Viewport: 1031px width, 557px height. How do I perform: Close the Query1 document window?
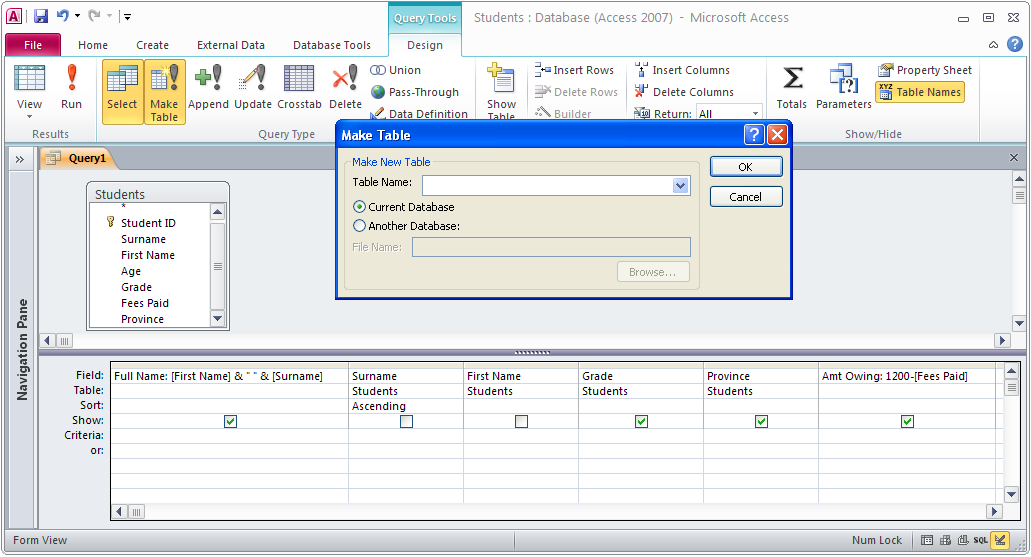point(1013,158)
